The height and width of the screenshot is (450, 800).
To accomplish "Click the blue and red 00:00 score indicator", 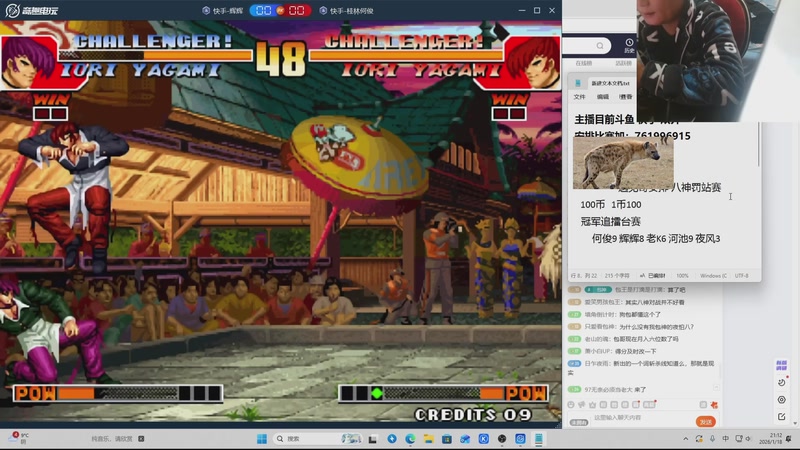I will [x=280, y=10].
